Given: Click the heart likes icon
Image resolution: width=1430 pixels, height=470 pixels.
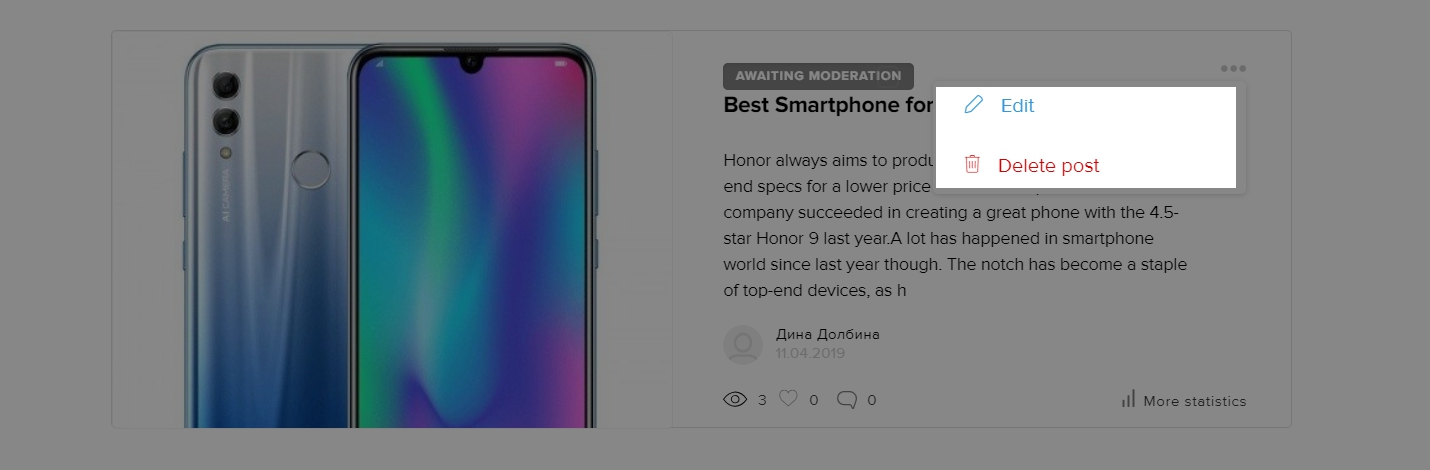Looking at the screenshot, I should point(789,399).
